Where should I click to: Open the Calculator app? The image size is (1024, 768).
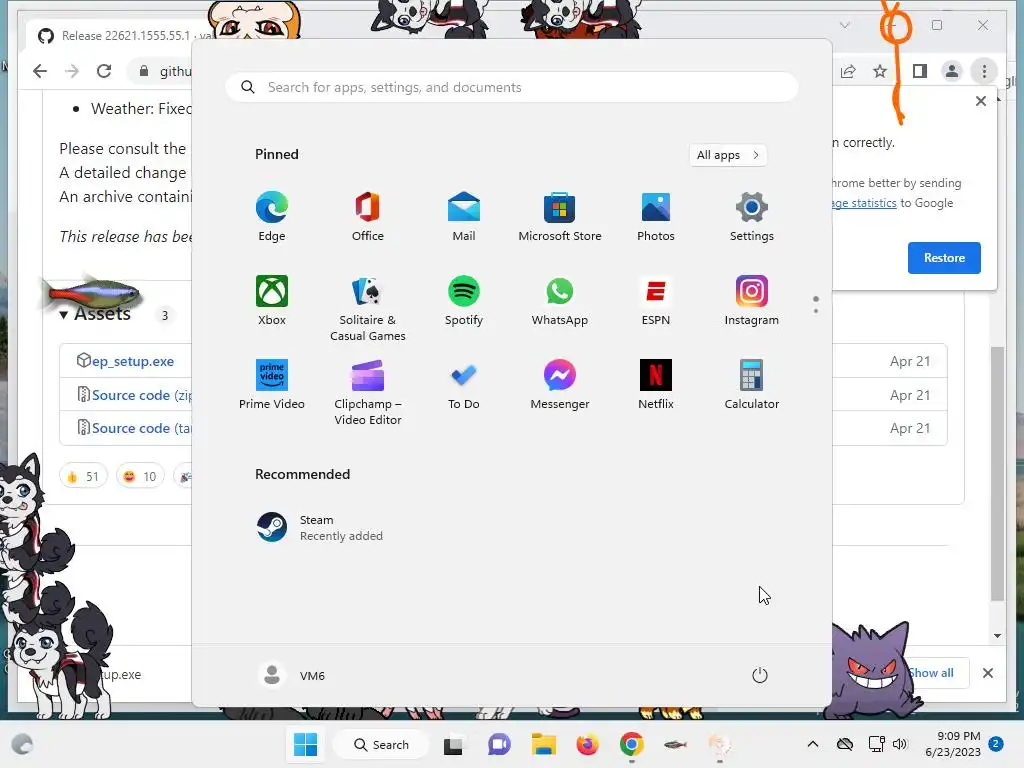pyautogui.click(x=752, y=385)
